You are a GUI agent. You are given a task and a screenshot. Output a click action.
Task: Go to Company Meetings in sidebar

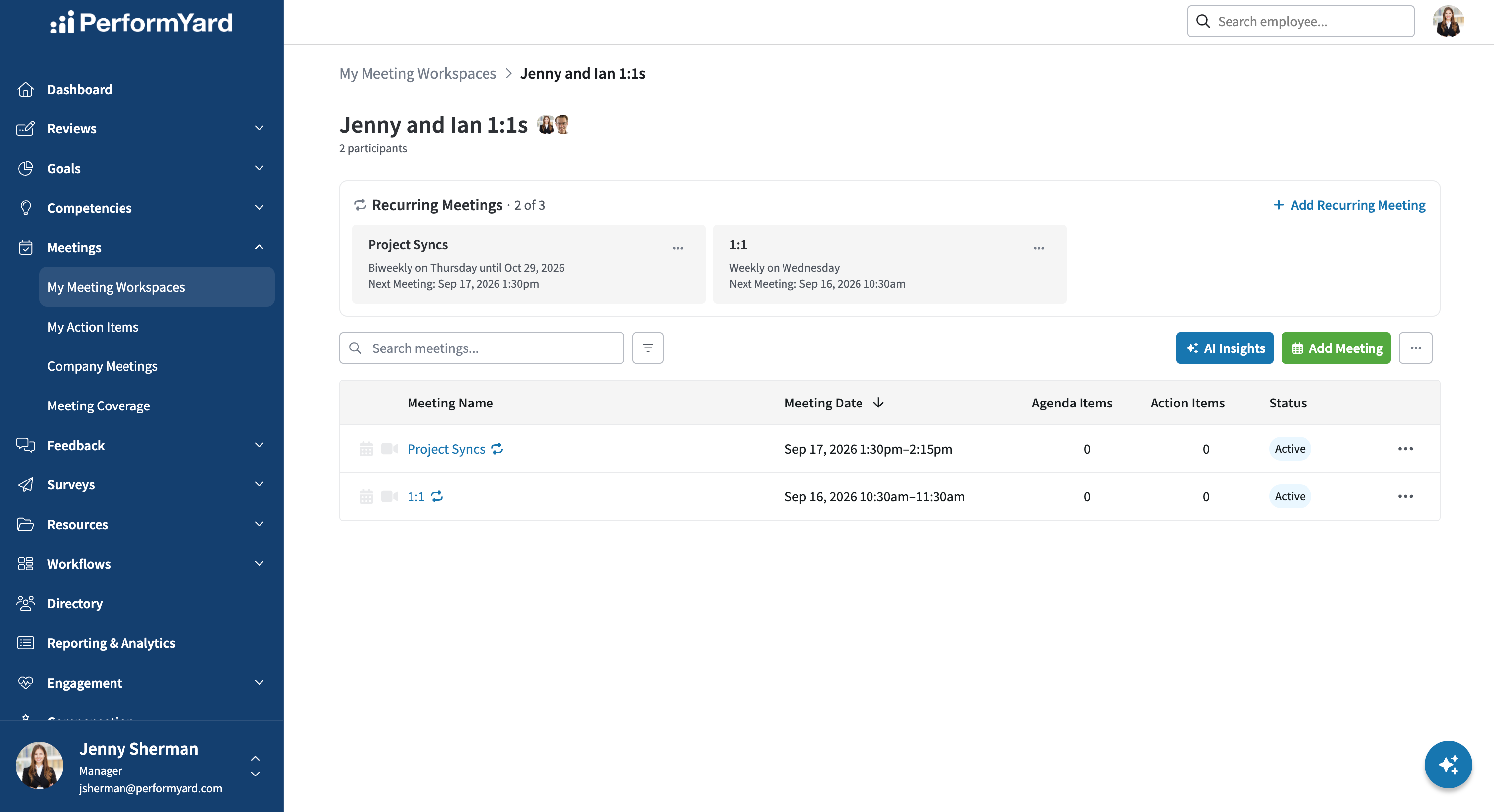tap(103, 366)
